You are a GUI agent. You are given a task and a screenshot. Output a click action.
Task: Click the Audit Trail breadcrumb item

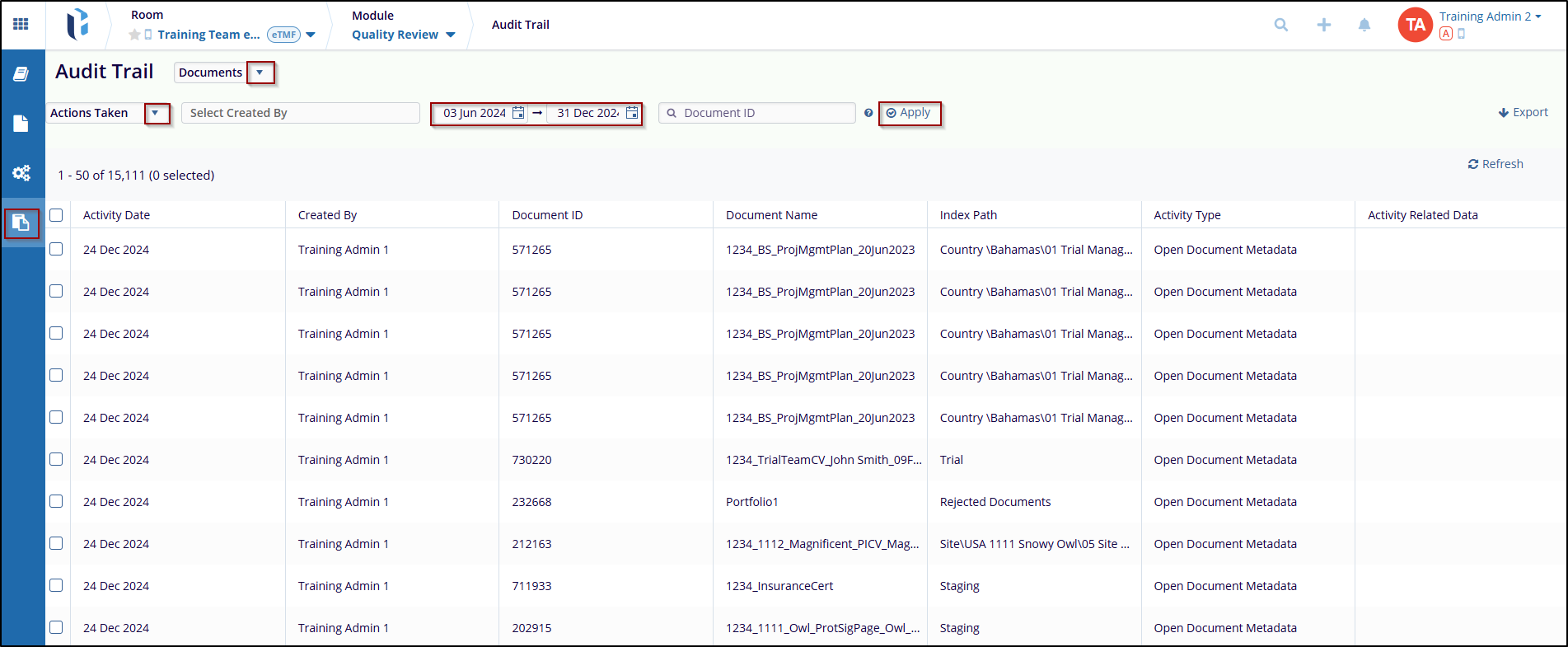(520, 25)
